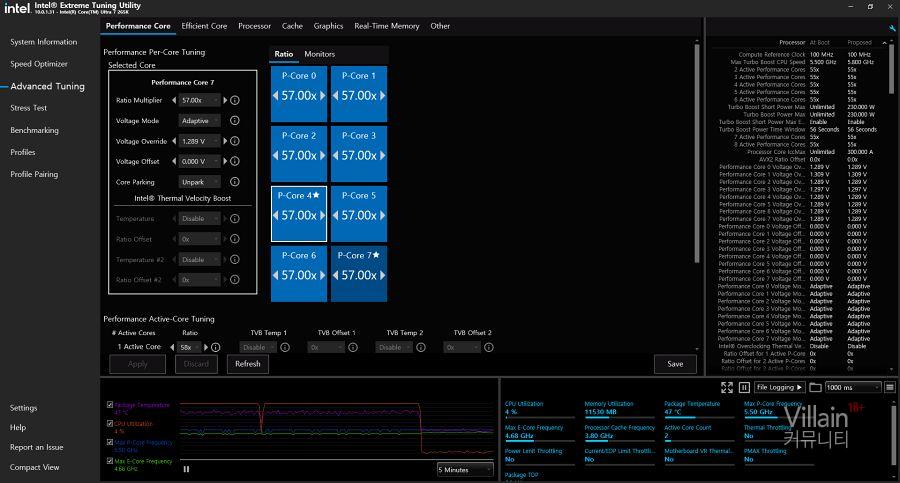Pause the monitoring graph below the chart
The height and width of the screenshot is (483, 900).
coord(186,468)
